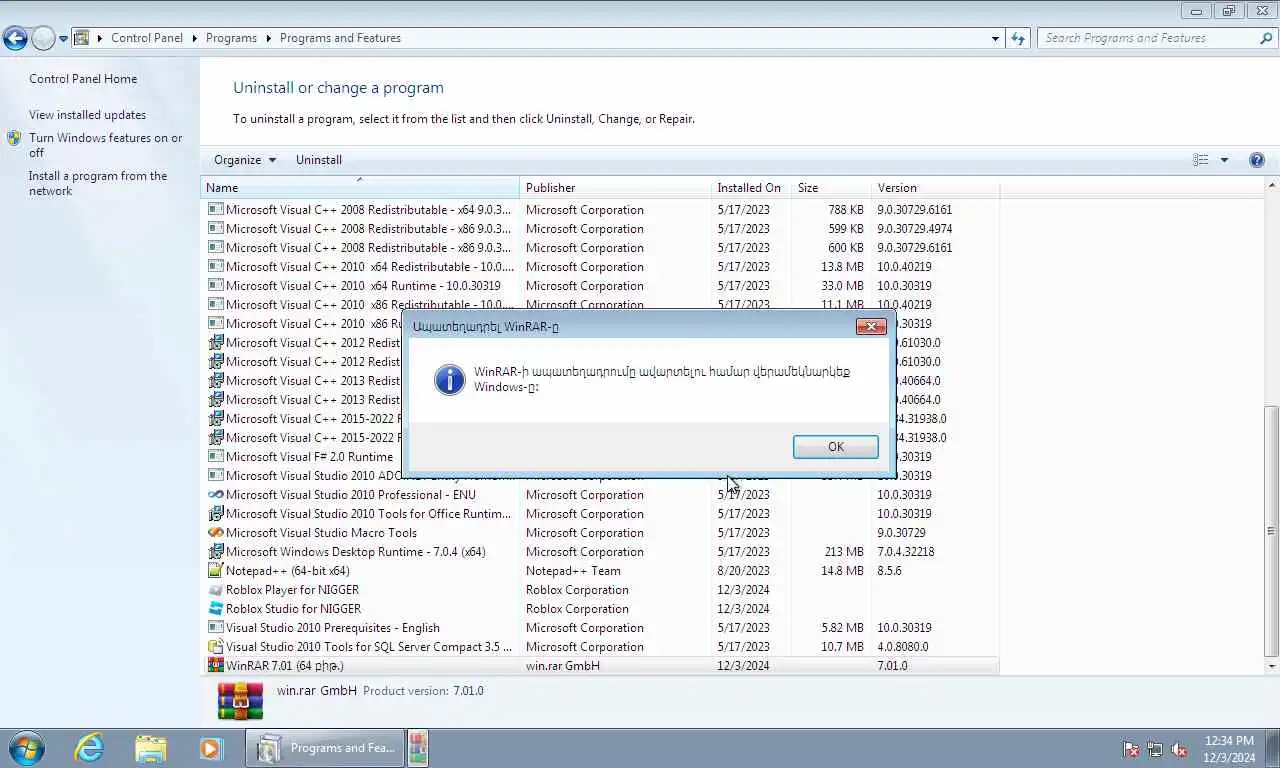Open Control Panel Home link

click(x=83, y=79)
